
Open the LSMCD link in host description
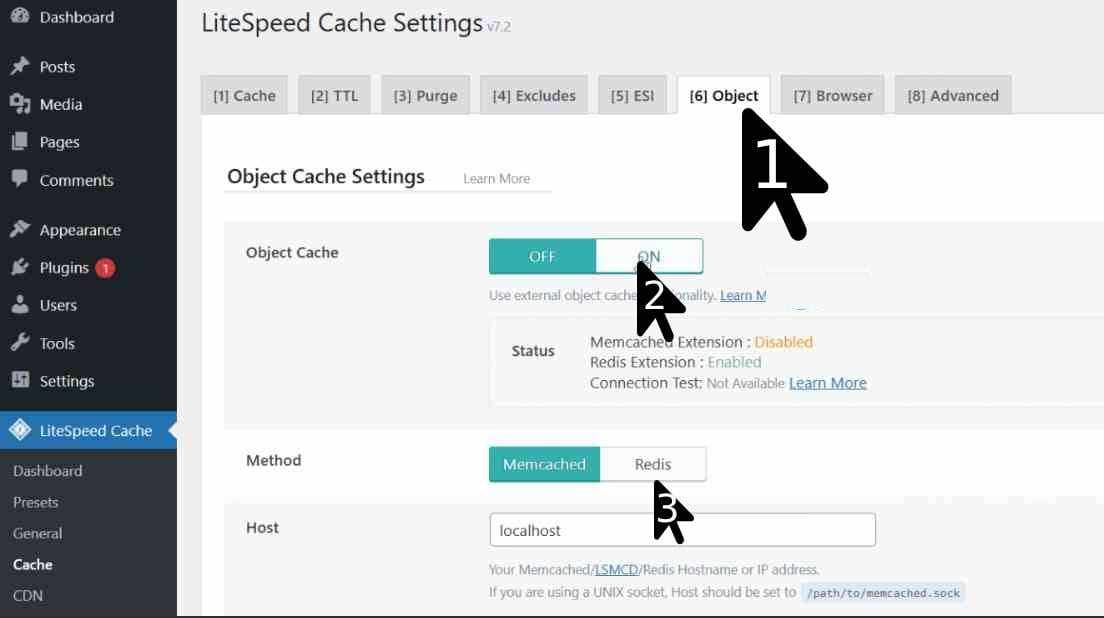tap(616, 570)
